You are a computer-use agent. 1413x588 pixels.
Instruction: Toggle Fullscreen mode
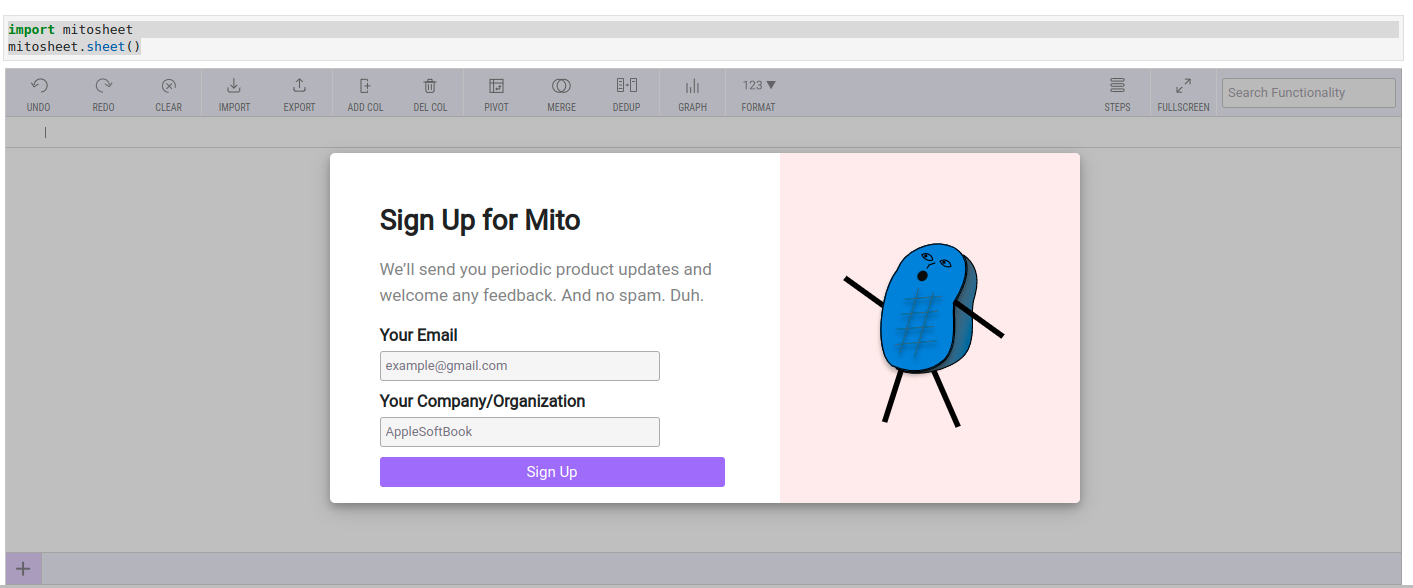1183,86
